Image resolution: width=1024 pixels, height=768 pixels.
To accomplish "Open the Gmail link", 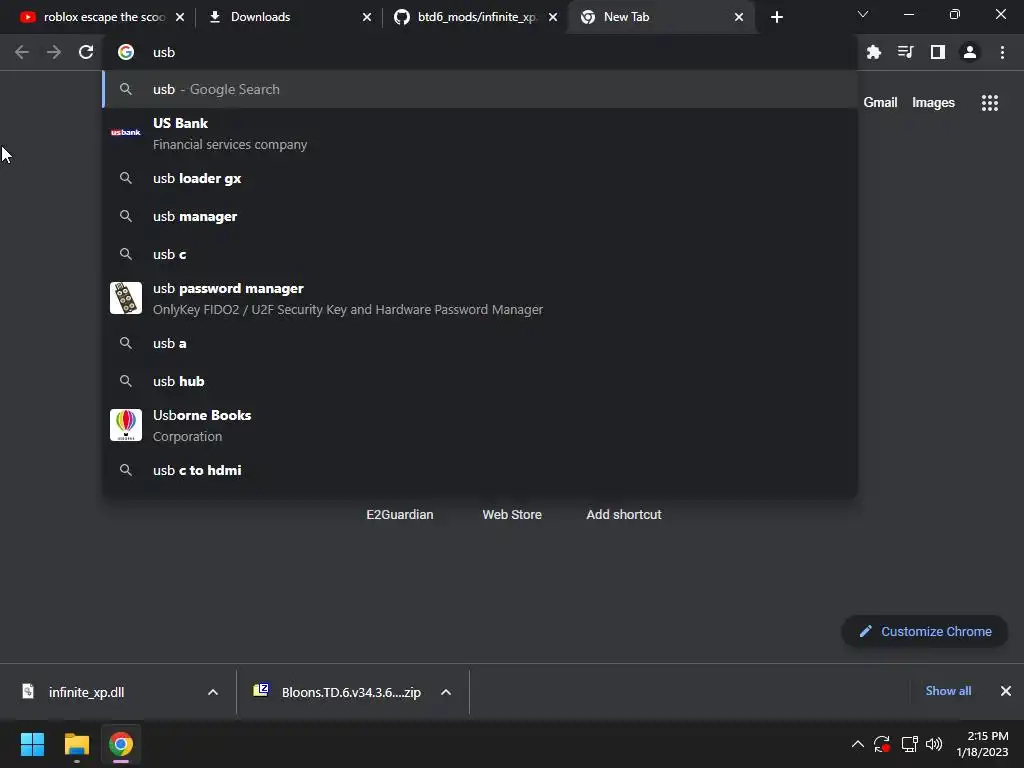I will [880, 103].
